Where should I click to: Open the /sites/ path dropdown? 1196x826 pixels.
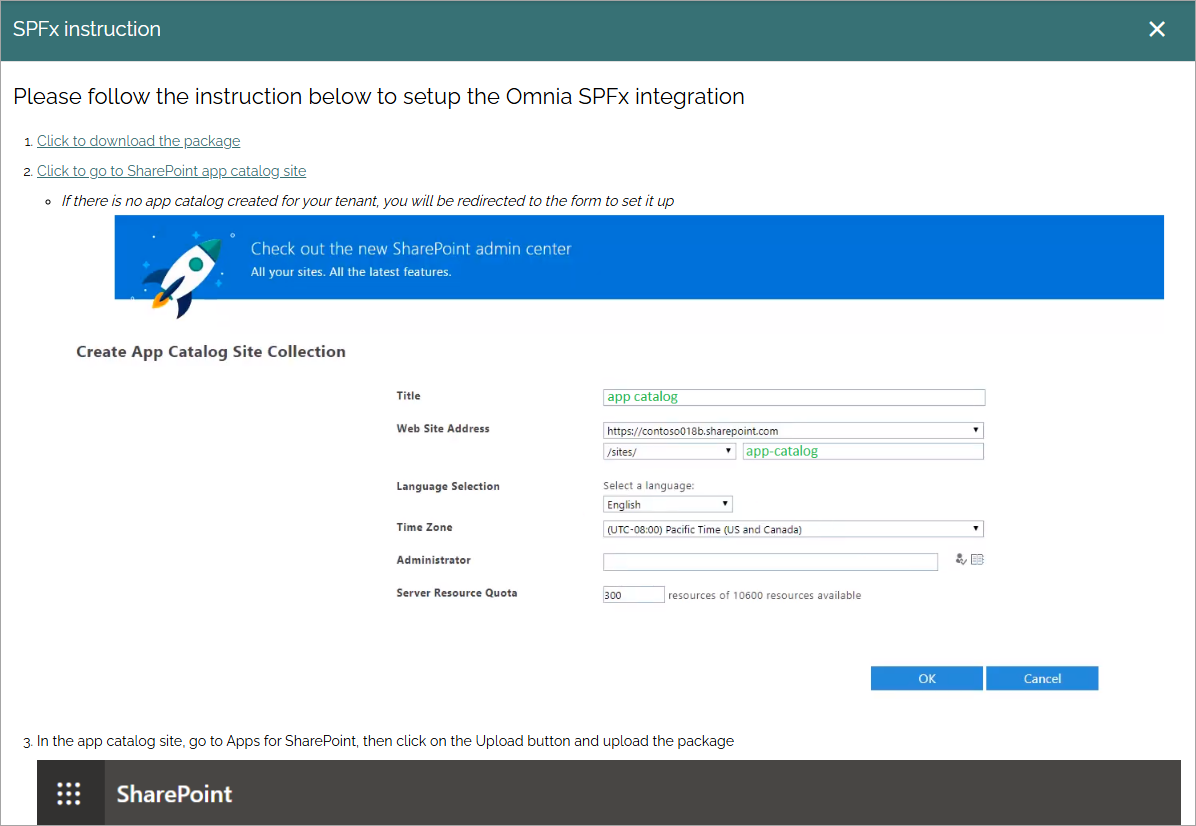[669, 452]
